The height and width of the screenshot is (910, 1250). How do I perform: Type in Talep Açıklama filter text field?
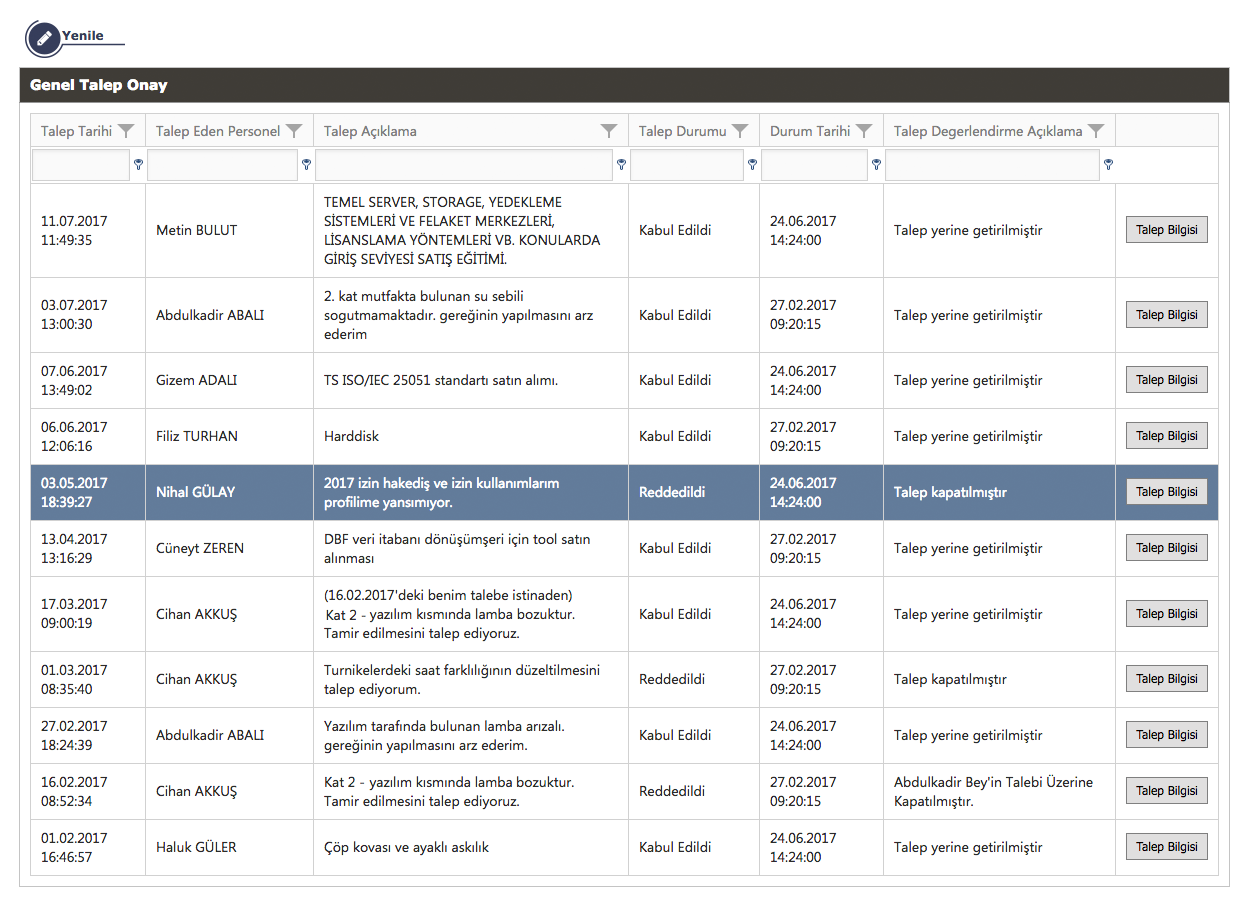[x=464, y=165]
